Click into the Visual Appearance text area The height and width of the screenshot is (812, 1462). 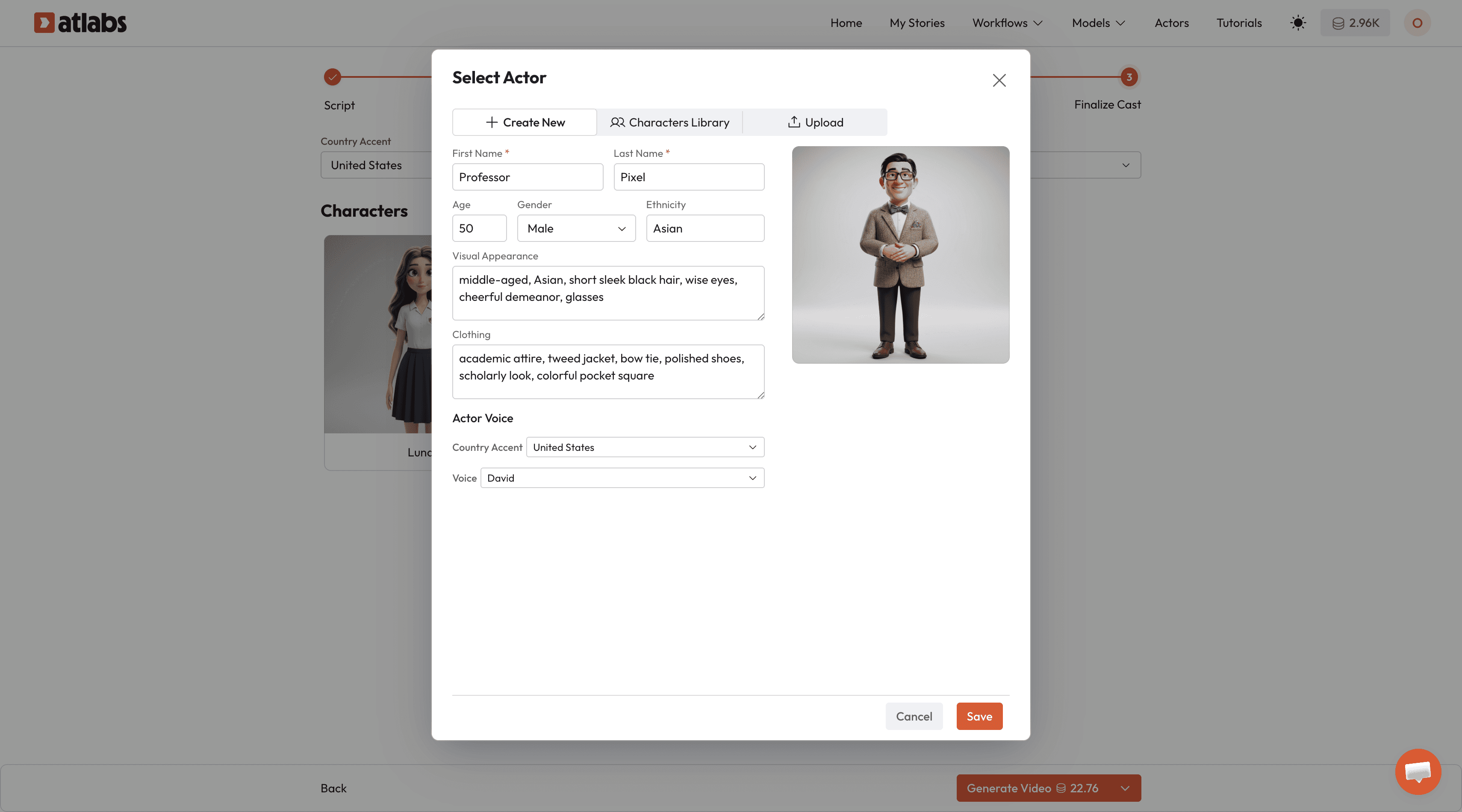click(608, 293)
